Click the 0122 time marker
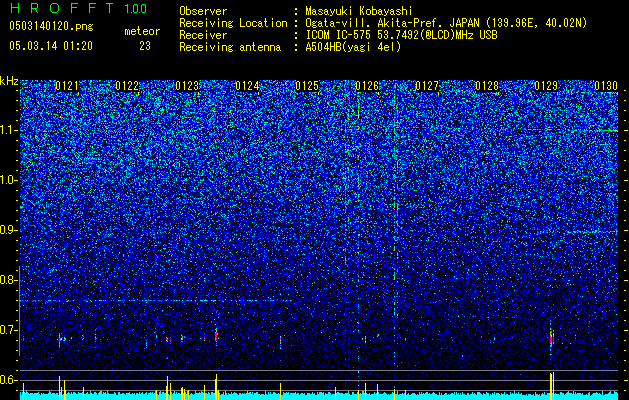Viewport: 629px width, 400px height. point(127,86)
